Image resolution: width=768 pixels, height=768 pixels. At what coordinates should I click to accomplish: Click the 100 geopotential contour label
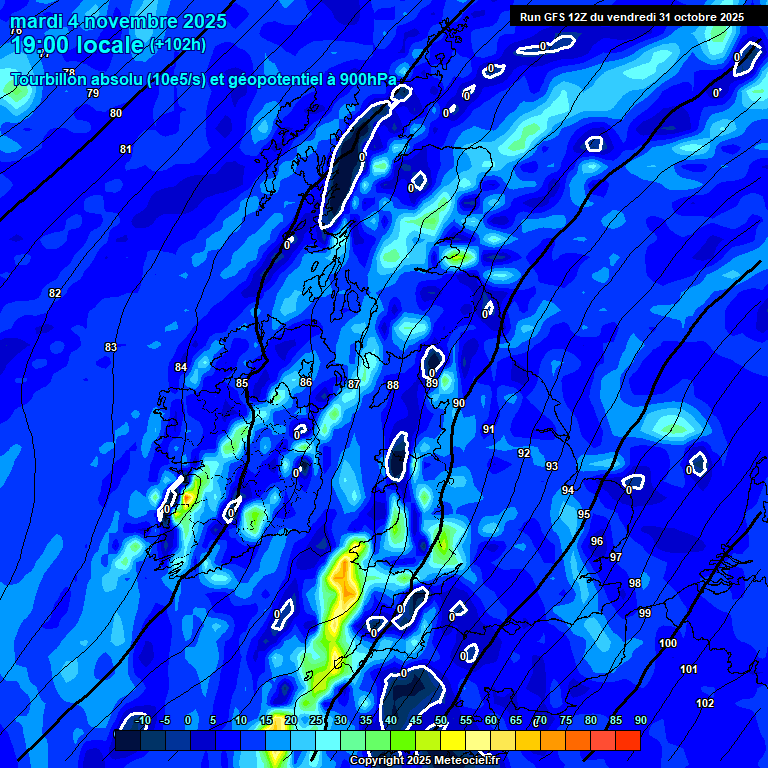pyautogui.click(x=668, y=643)
